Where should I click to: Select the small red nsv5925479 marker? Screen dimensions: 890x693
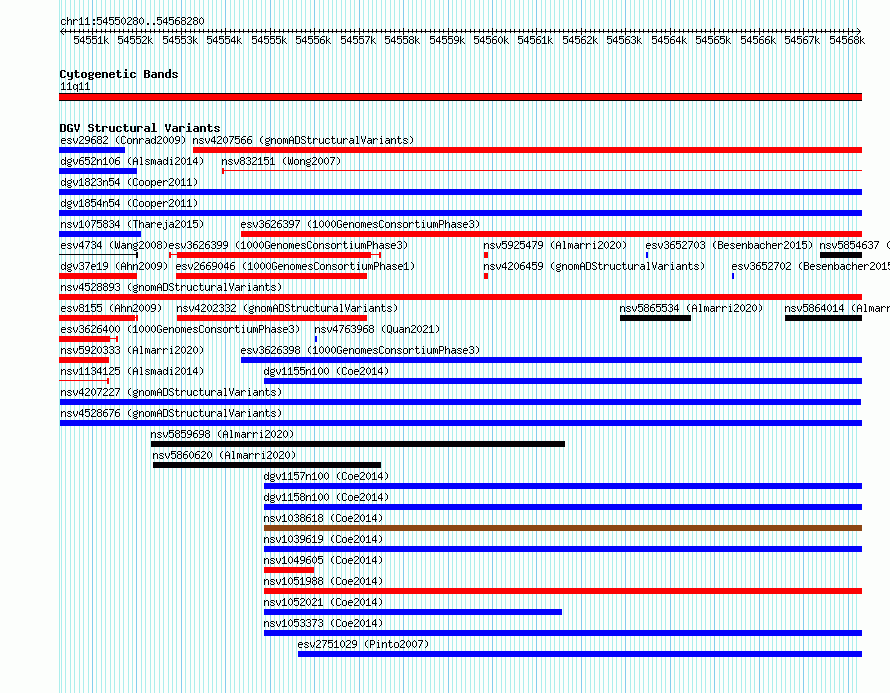click(486, 255)
